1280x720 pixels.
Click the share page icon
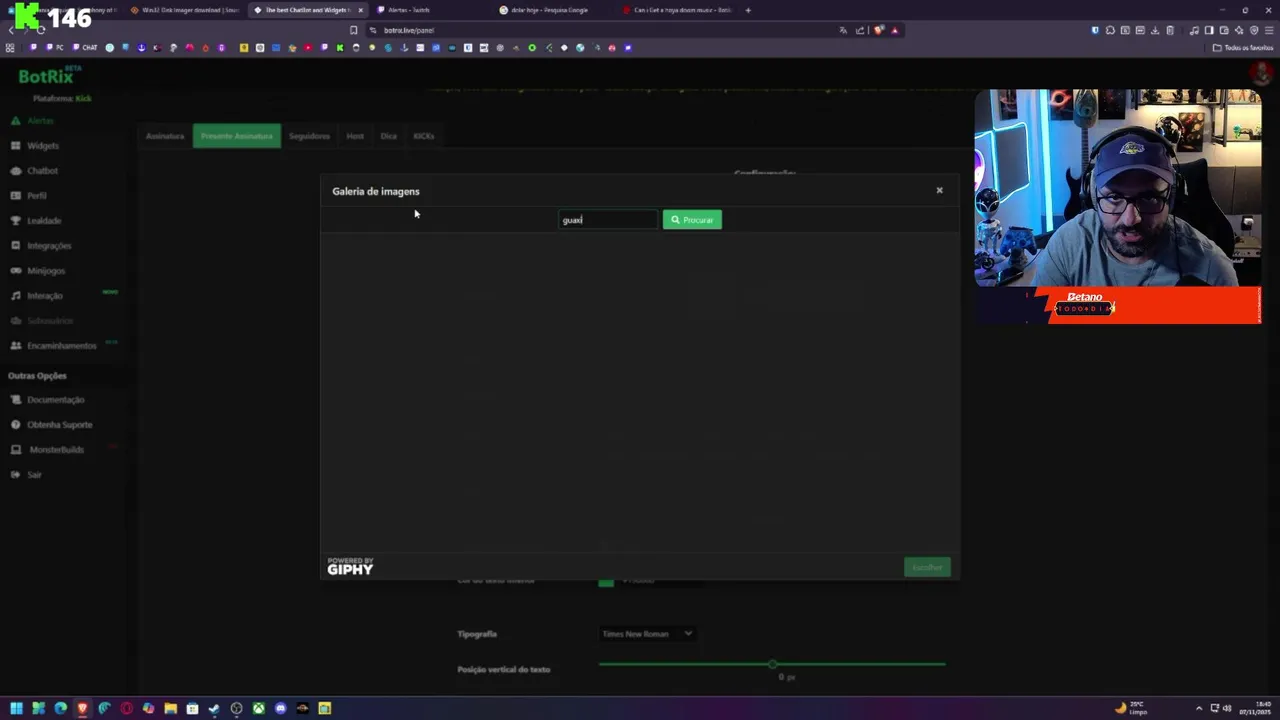pyautogui.click(x=859, y=30)
